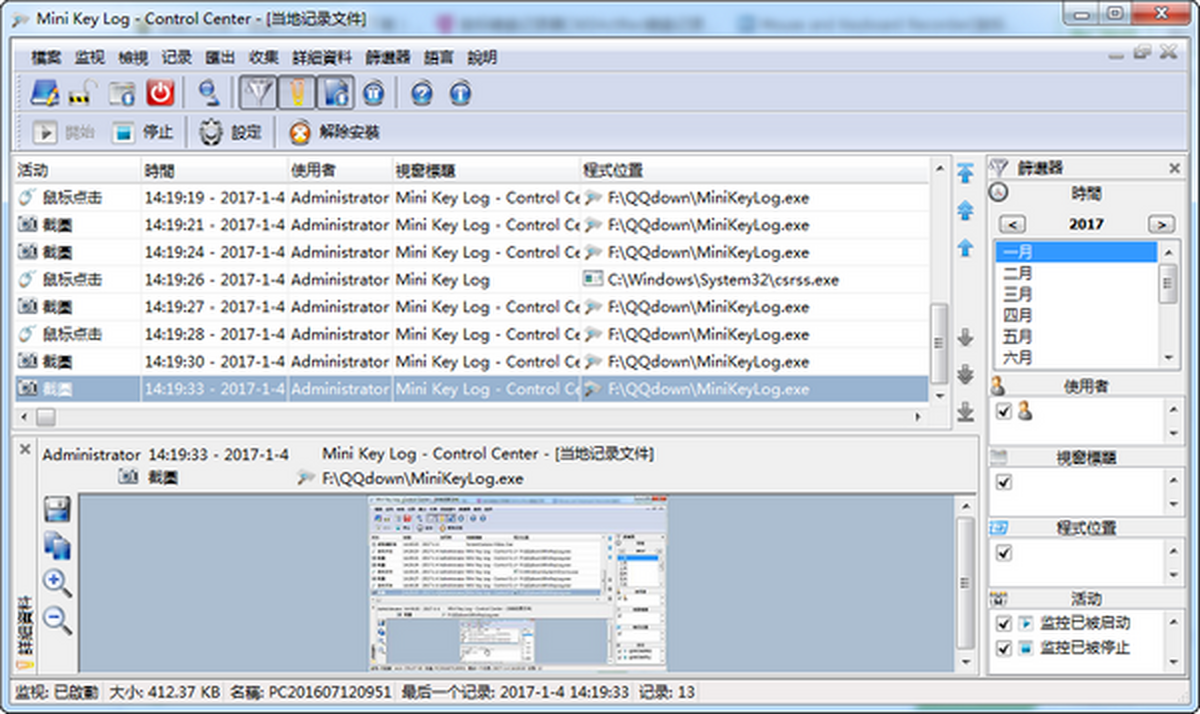Click the double down arrow beside the log list
1200x714 pixels.
coord(965,375)
